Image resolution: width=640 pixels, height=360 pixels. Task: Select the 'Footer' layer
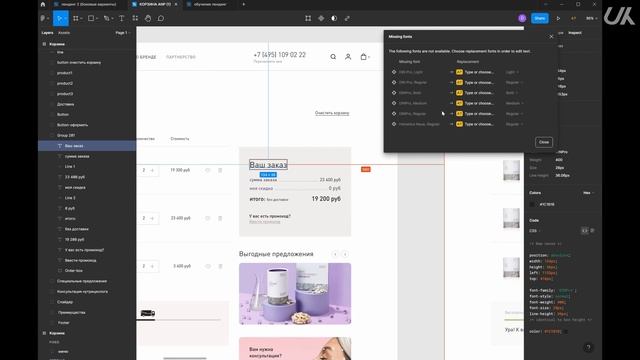pos(87,323)
